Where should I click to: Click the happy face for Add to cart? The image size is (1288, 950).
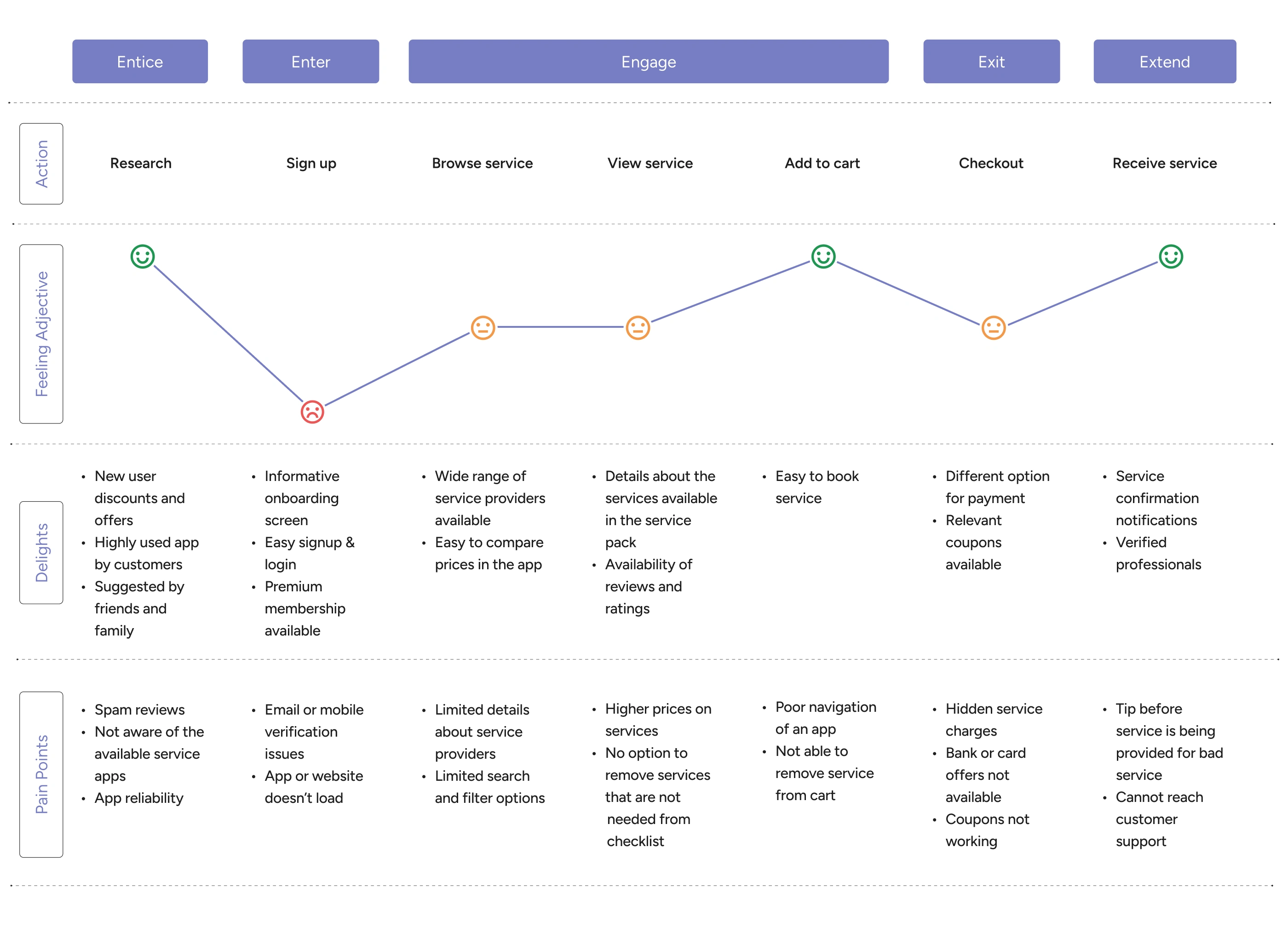[823, 257]
